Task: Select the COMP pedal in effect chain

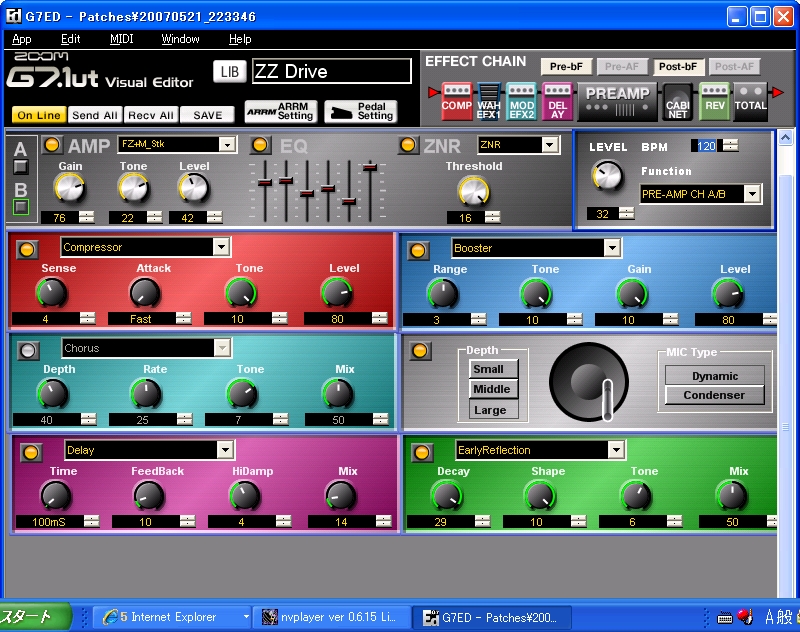Action: point(457,101)
